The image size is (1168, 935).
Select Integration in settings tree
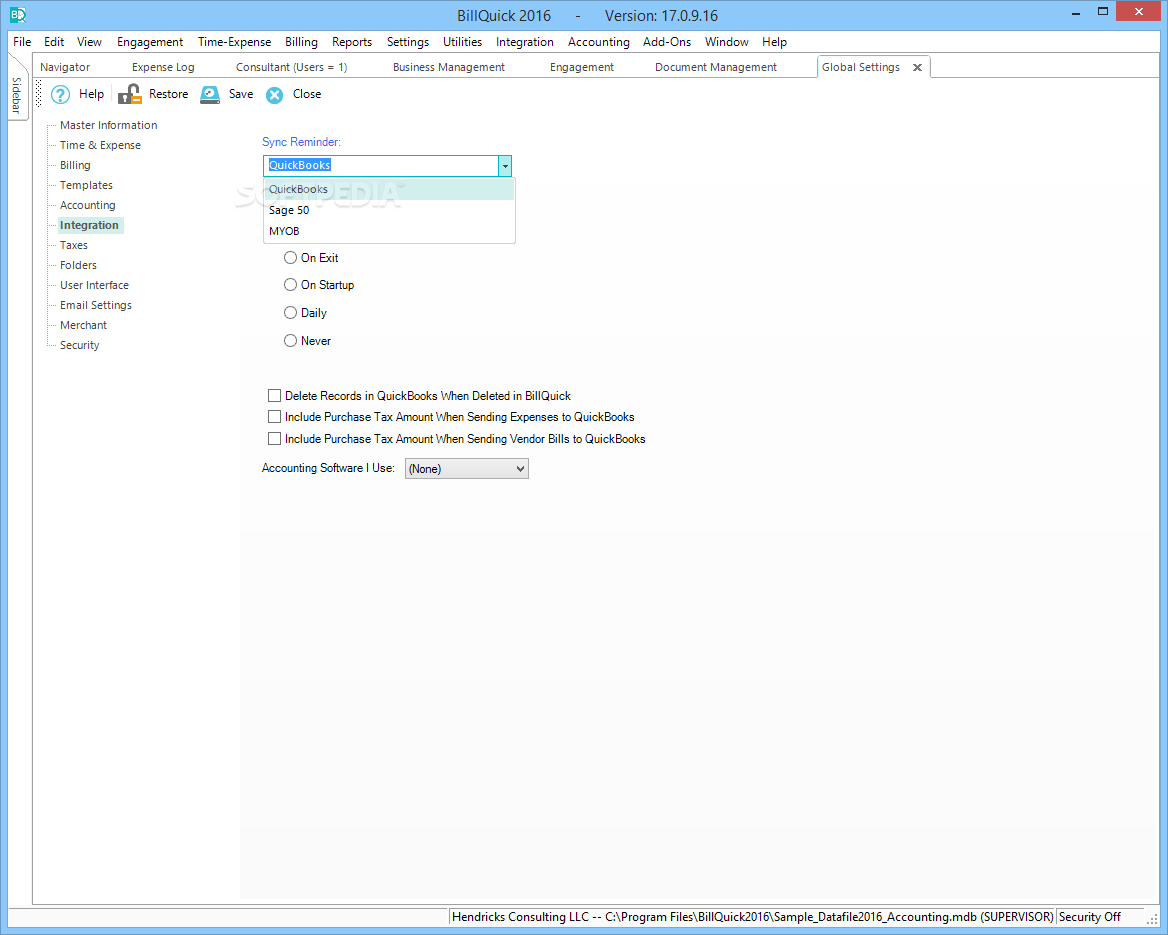pyautogui.click(x=90, y=225)
